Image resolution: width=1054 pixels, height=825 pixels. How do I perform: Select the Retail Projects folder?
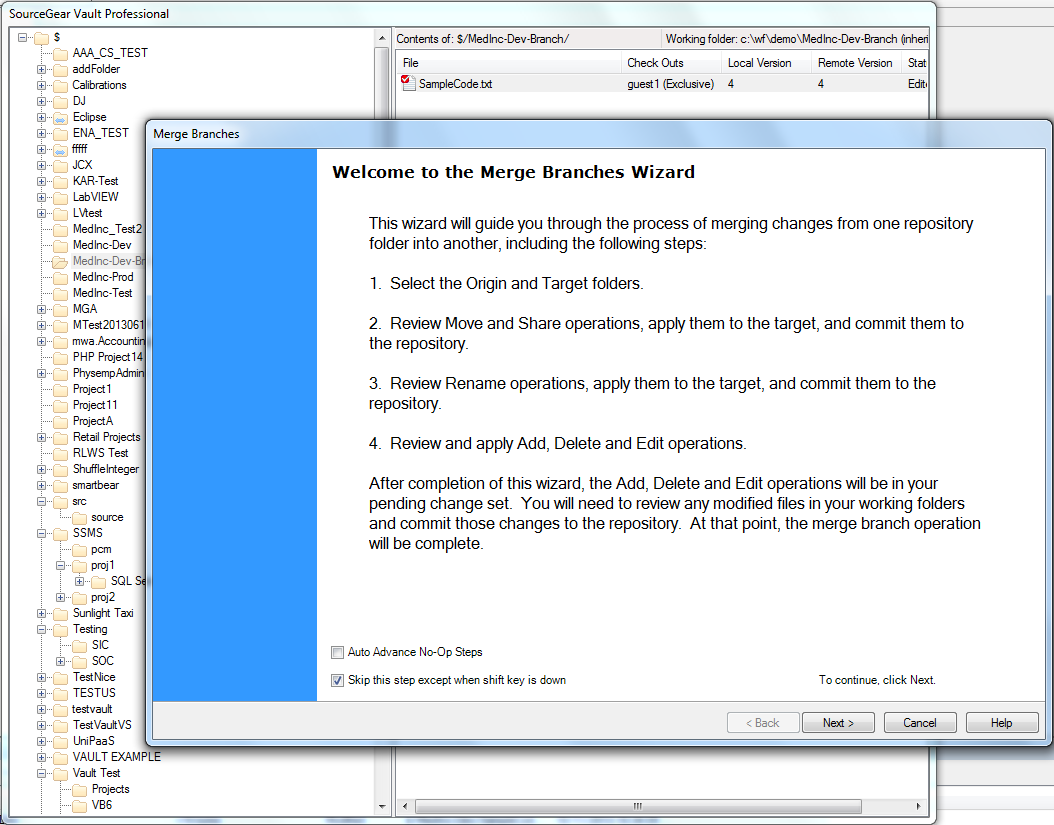click(107, 437)
